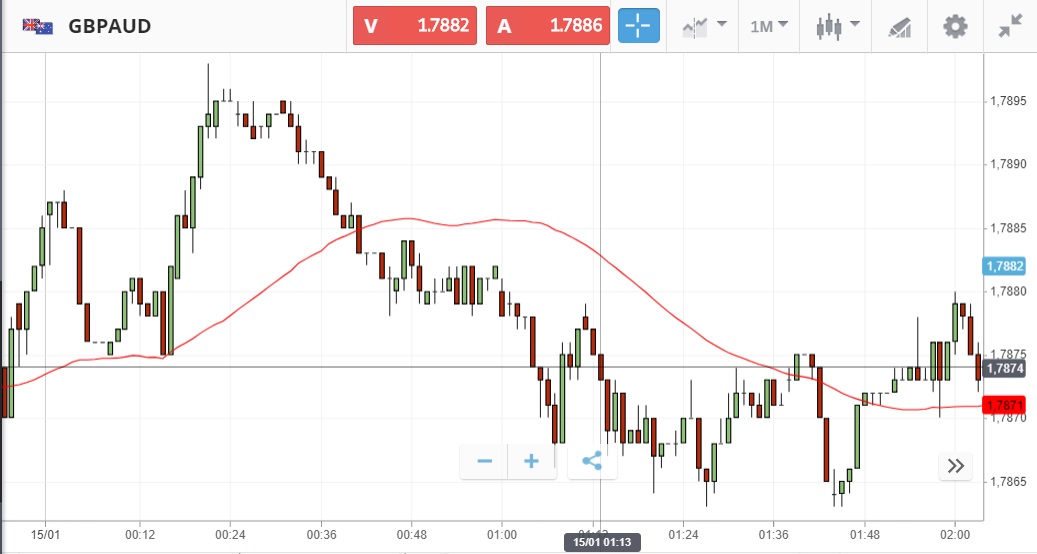The width and height of the screenshot is (1037, 554).
Task: Collapse the chart with the shrink arrows
Action: point(1010,27)
